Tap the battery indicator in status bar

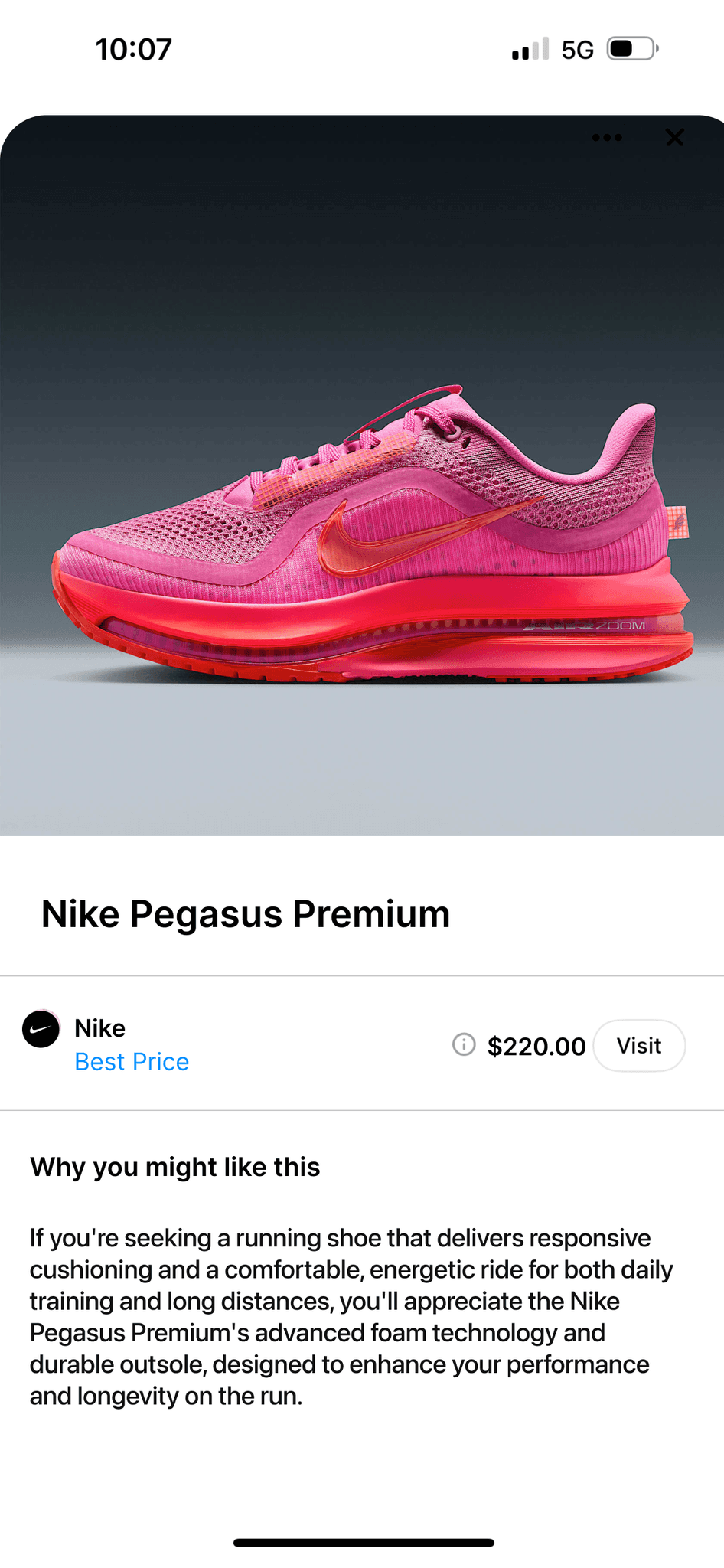pos(633,49)
